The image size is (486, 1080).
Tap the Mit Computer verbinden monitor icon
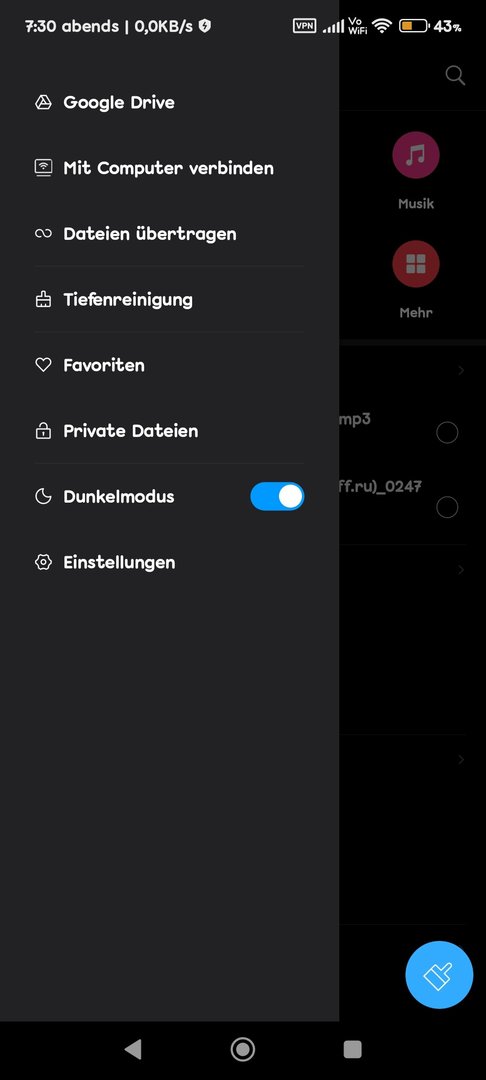43,168
